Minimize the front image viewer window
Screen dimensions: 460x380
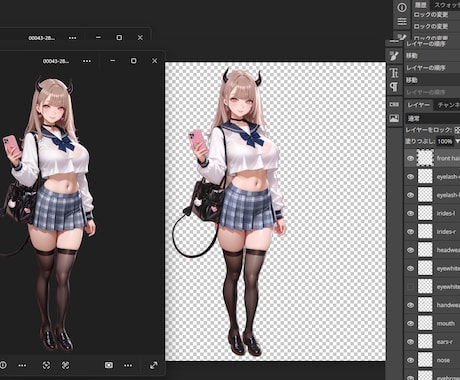(113, 61)
